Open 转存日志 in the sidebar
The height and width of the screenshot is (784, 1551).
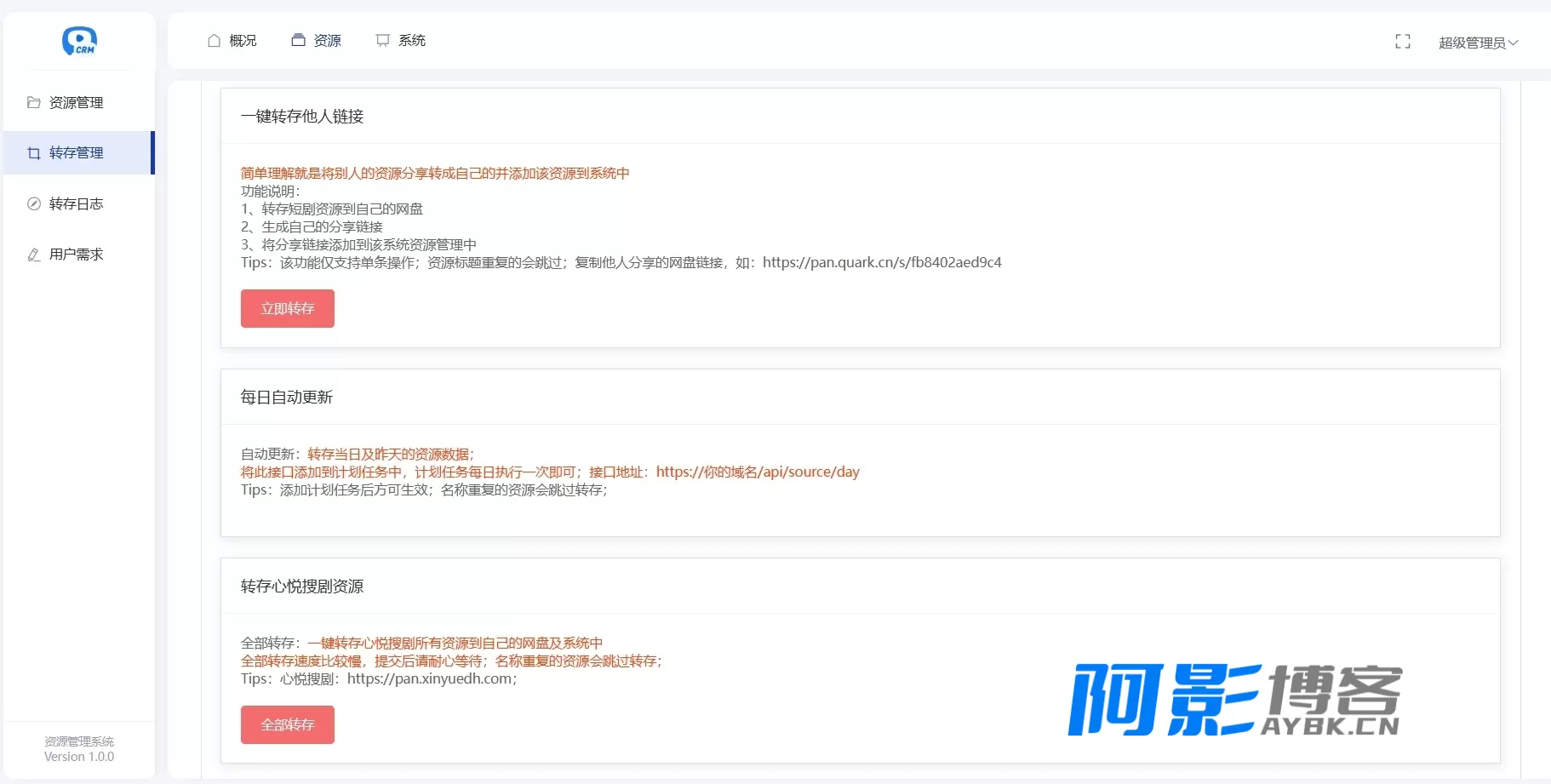coord(79,203)
